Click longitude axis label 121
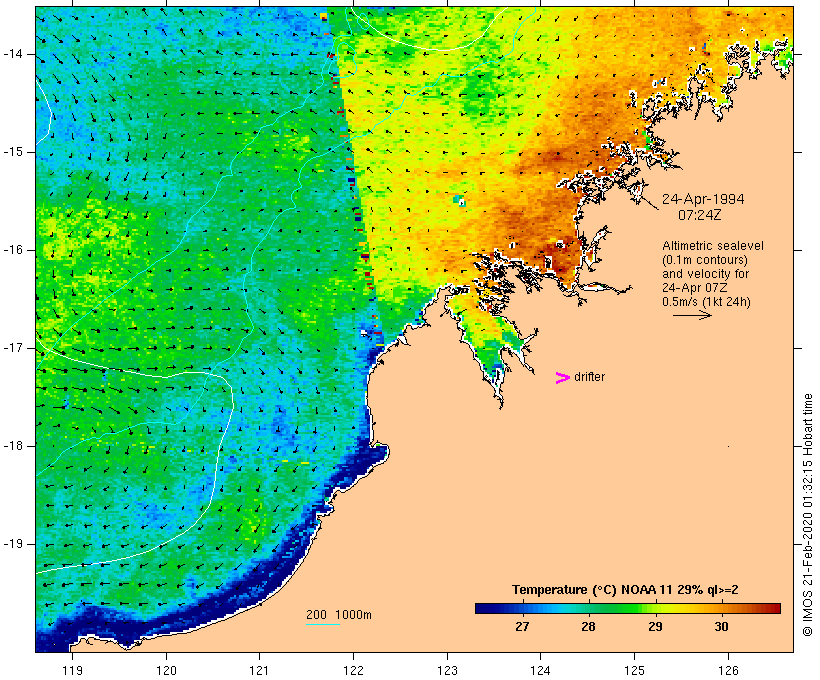Screen dimensions: 820x680 coord(259,670)
